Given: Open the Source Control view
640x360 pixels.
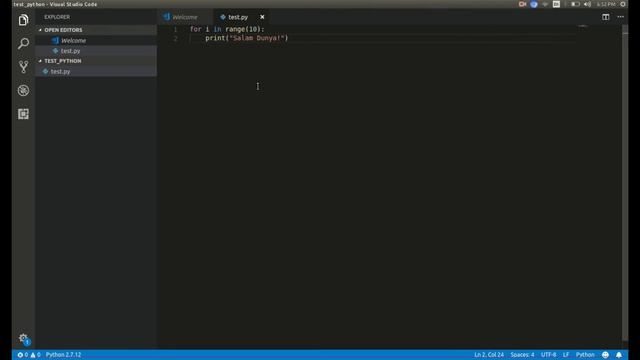Looking at the screenshot, I should pyautogui.click(x=23, y=67).
